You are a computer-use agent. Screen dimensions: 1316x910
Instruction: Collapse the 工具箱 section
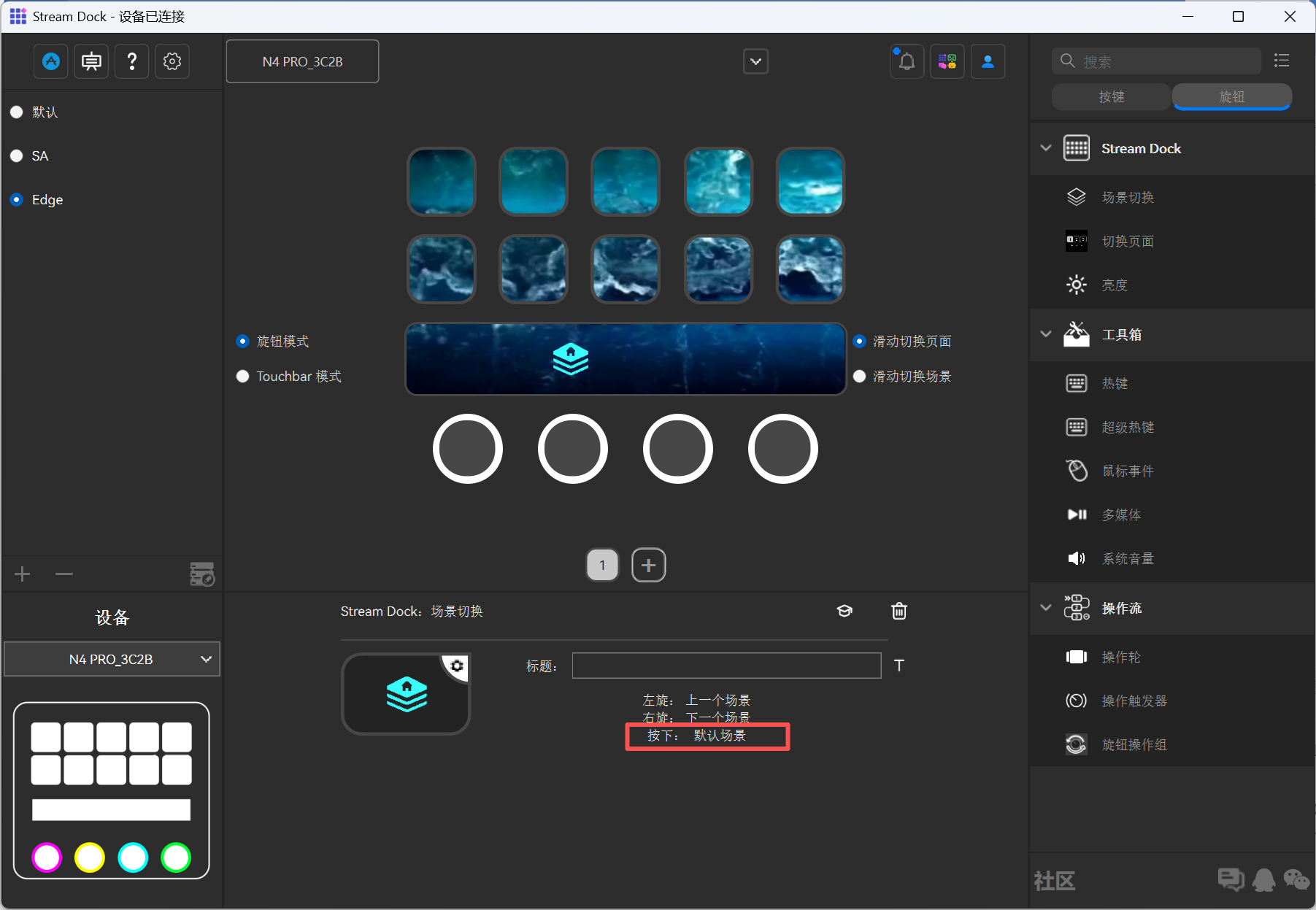coord(1046,334)
